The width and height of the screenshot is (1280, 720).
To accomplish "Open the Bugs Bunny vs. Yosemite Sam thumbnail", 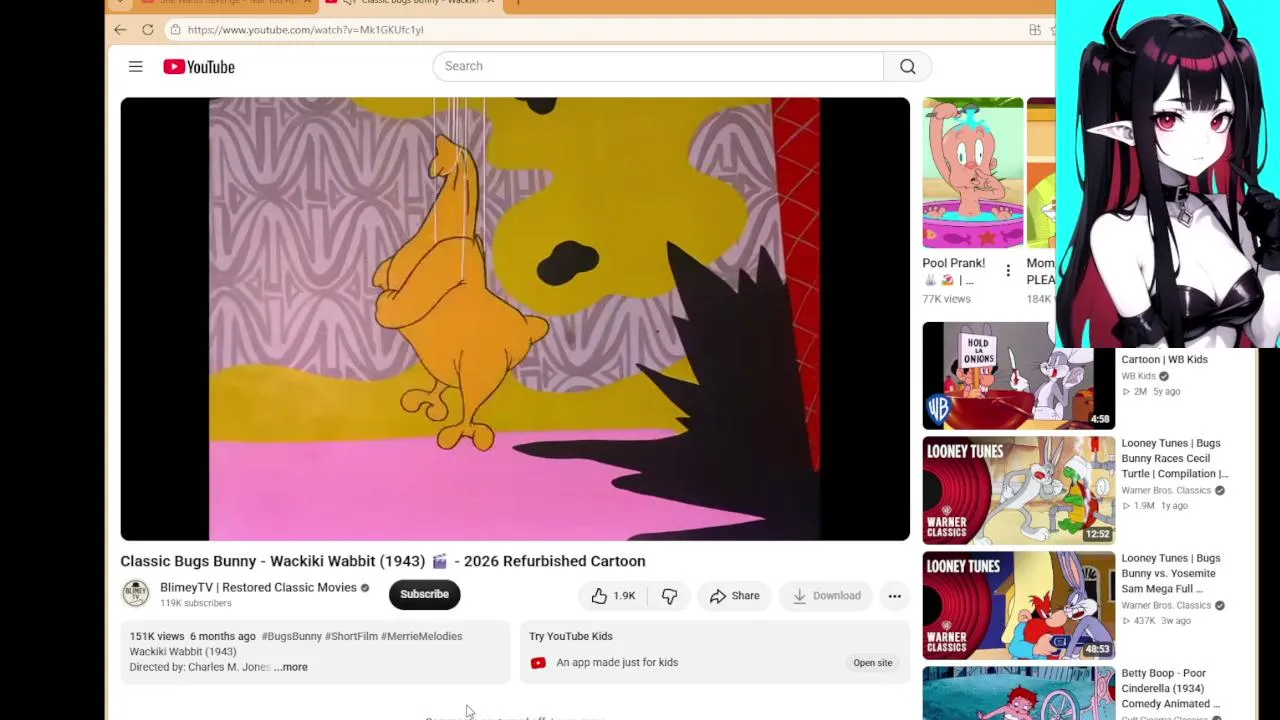I will point(1018,605).
